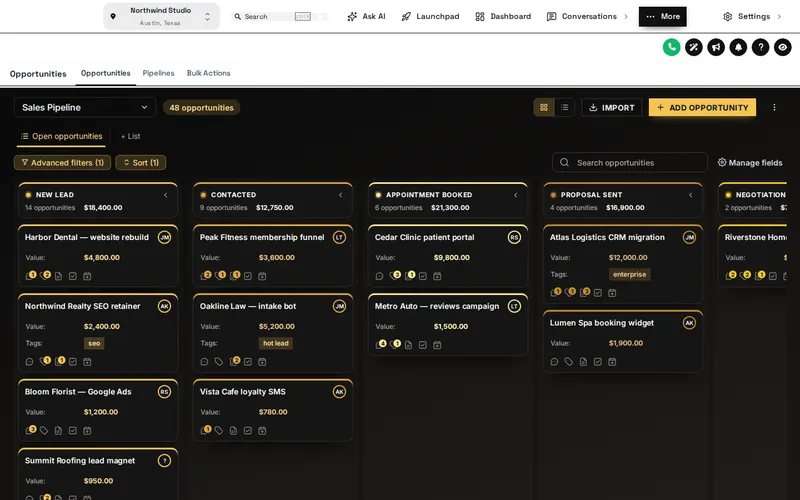Select the underlined Opportunities tab
Viewport: 800px width, 500px height.
106,73
